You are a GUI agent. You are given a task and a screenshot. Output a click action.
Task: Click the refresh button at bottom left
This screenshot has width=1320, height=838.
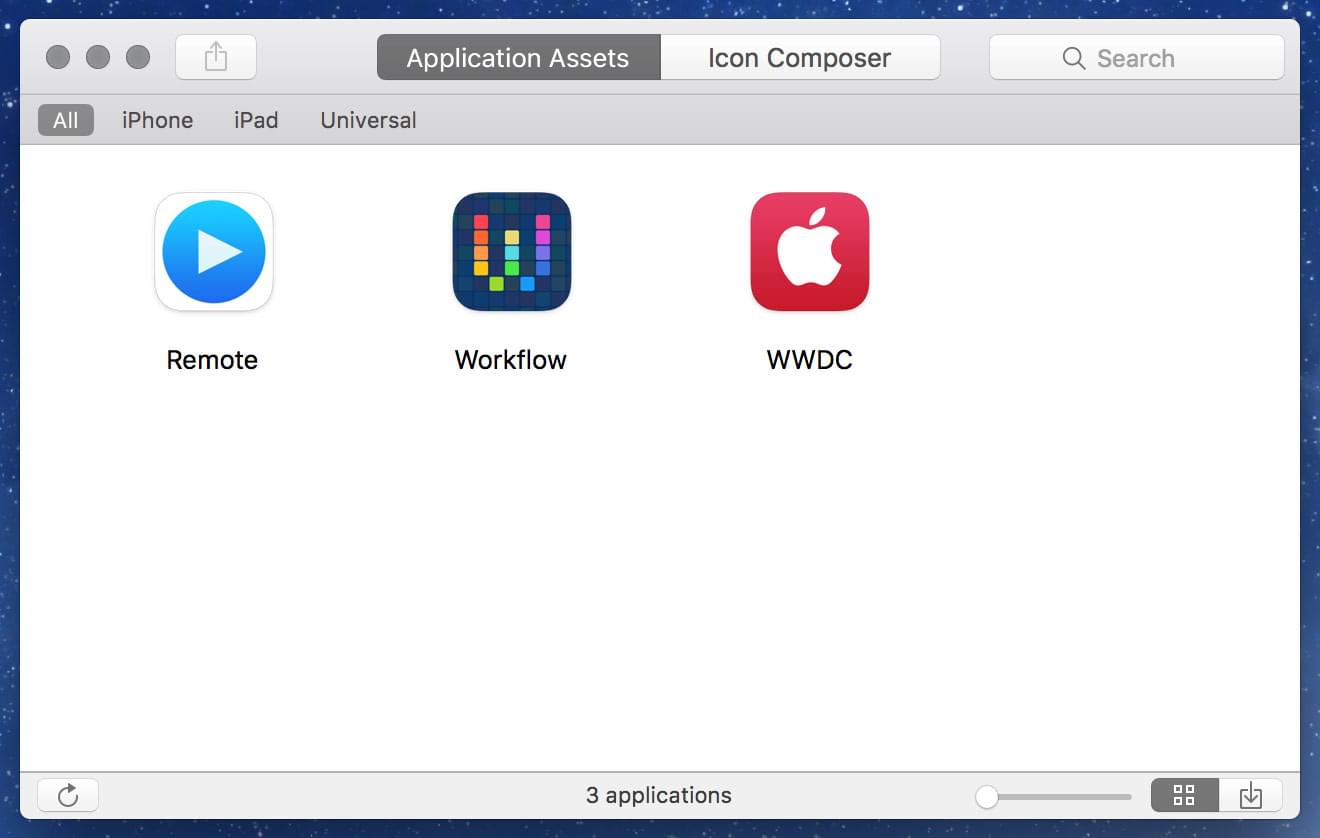[68, 795]
